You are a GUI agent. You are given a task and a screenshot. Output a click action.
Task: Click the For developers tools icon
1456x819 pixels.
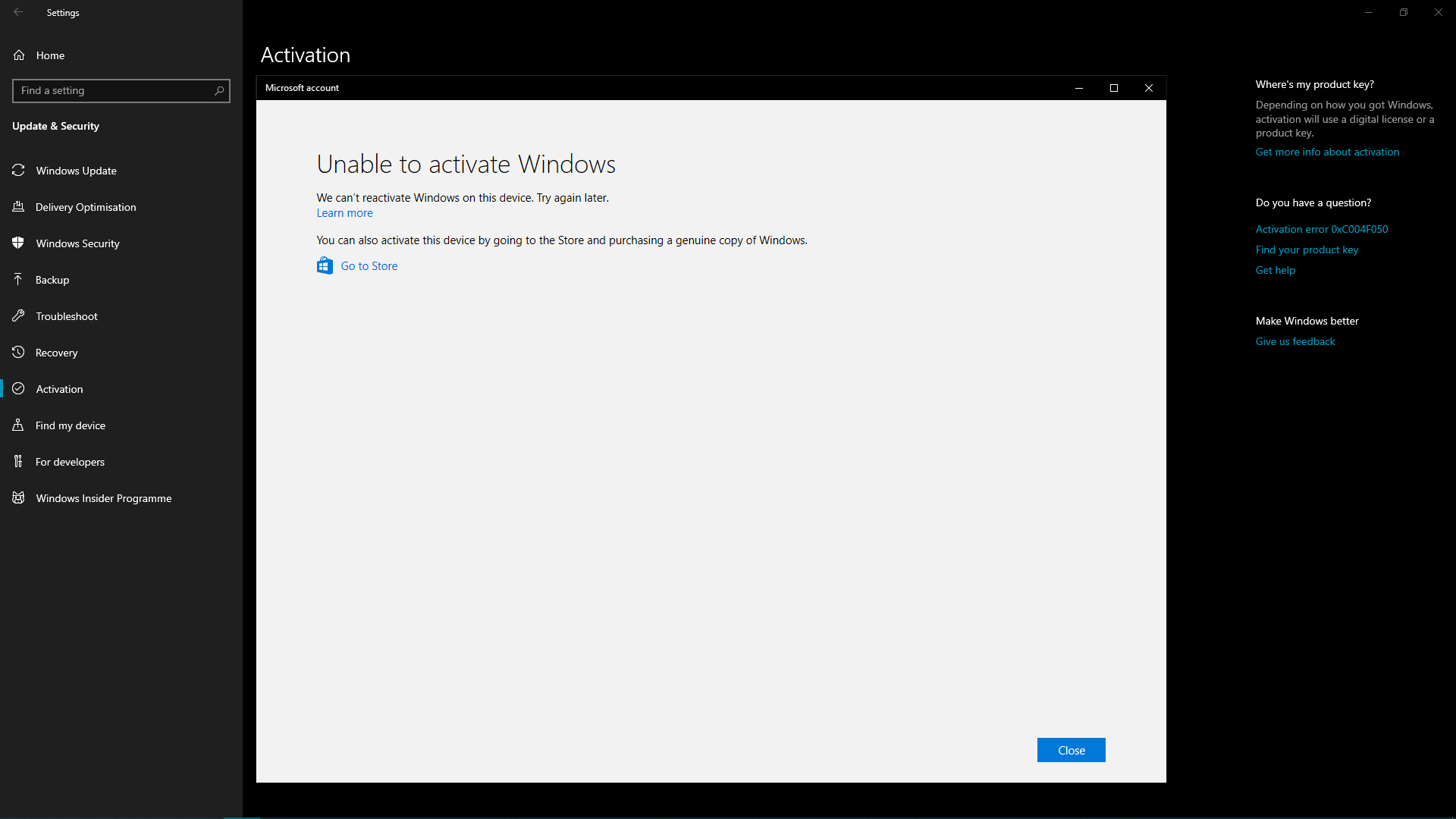point(19,462)
